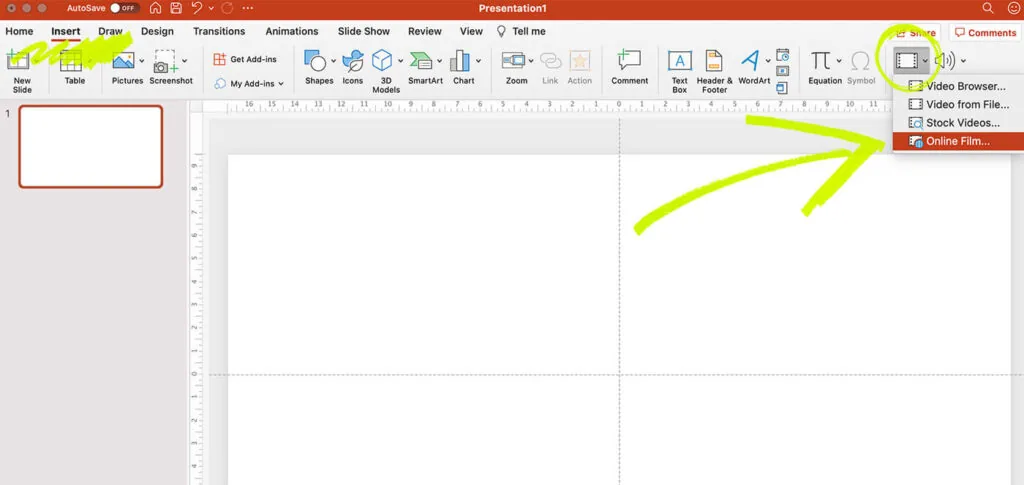Click the Link chain icon

pos(551,61)
